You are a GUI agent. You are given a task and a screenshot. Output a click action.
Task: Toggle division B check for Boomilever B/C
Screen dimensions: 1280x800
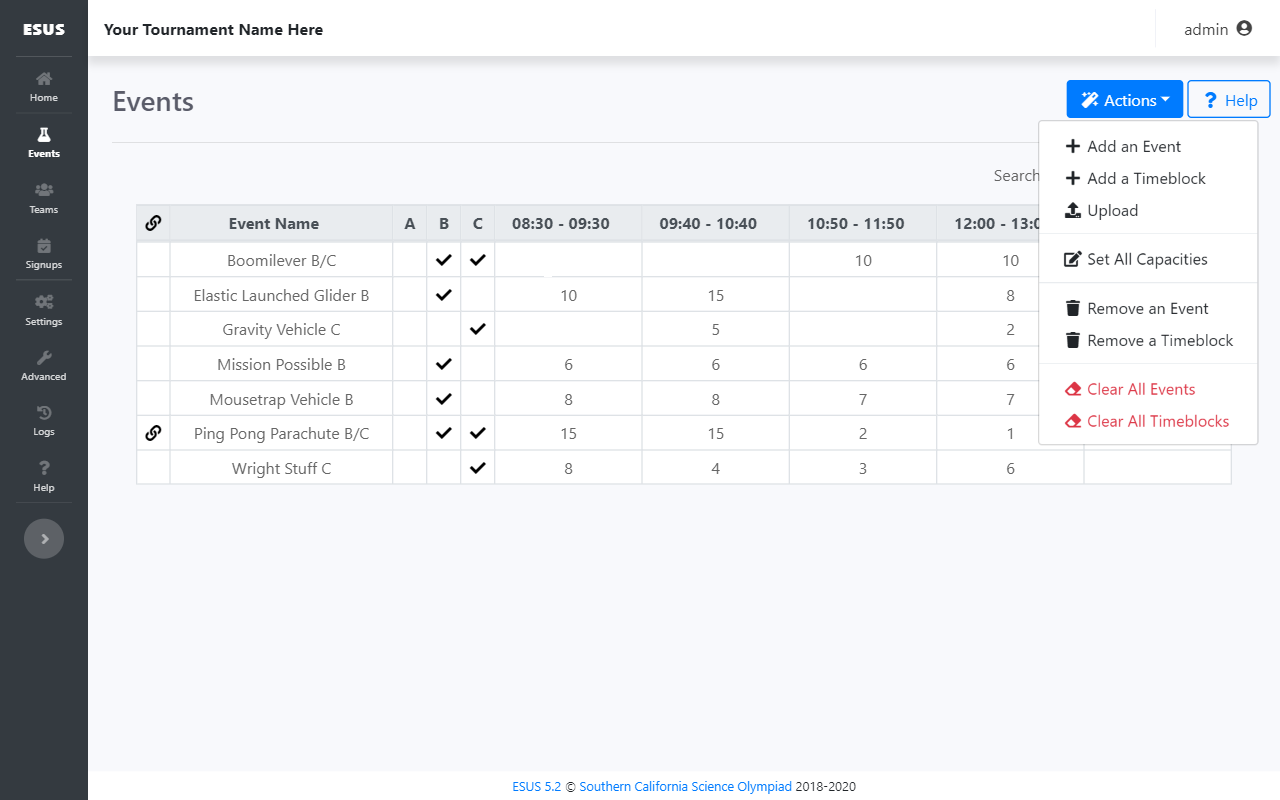coord(444,260)
